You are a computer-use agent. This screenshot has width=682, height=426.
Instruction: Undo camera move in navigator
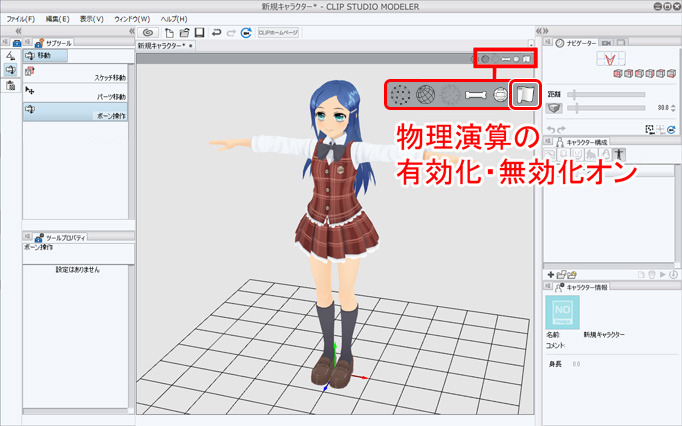coord(551,130)
